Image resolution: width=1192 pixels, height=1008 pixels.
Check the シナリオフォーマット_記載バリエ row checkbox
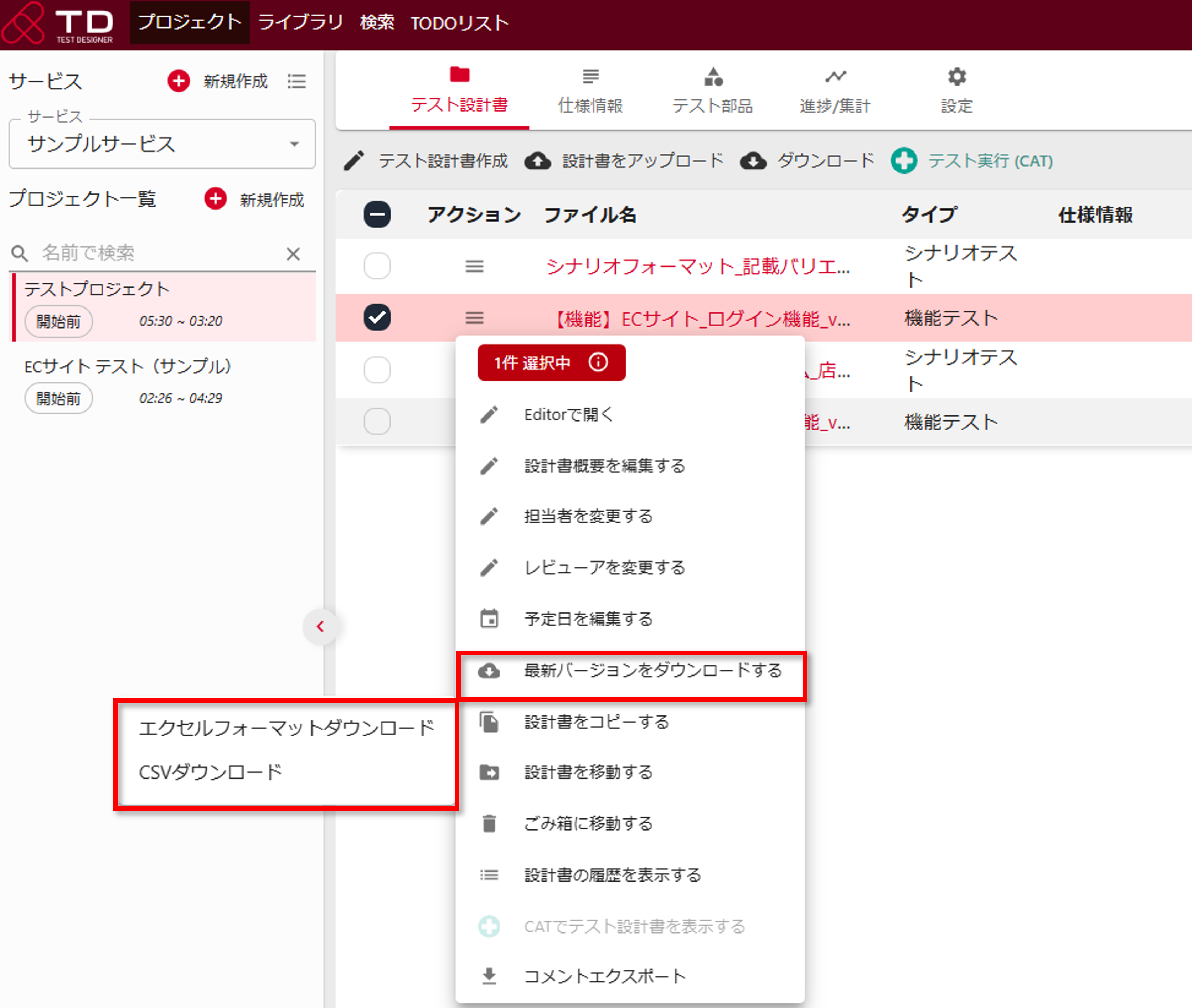coord(377,266)
